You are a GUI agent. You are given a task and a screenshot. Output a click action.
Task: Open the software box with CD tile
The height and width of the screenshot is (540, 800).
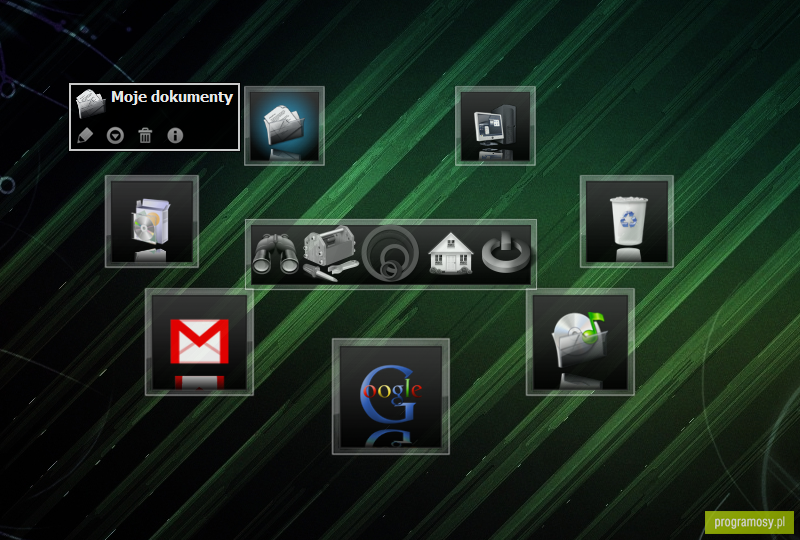[x=152, y=221]
